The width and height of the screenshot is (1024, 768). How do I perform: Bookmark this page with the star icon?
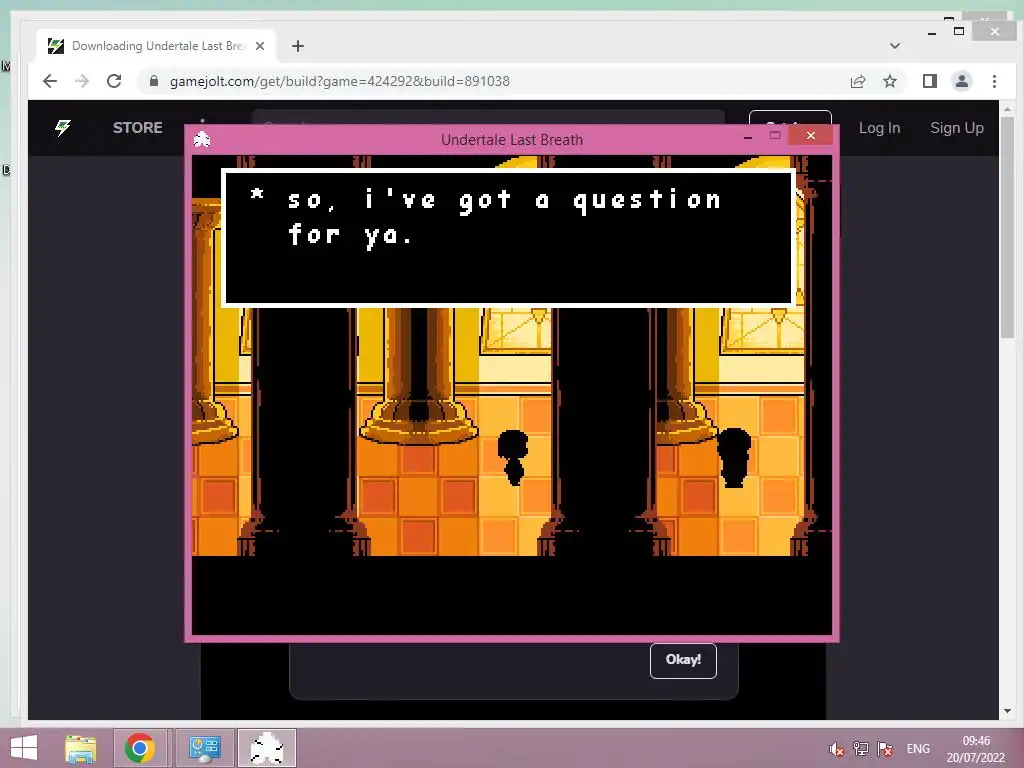[889, 81]
